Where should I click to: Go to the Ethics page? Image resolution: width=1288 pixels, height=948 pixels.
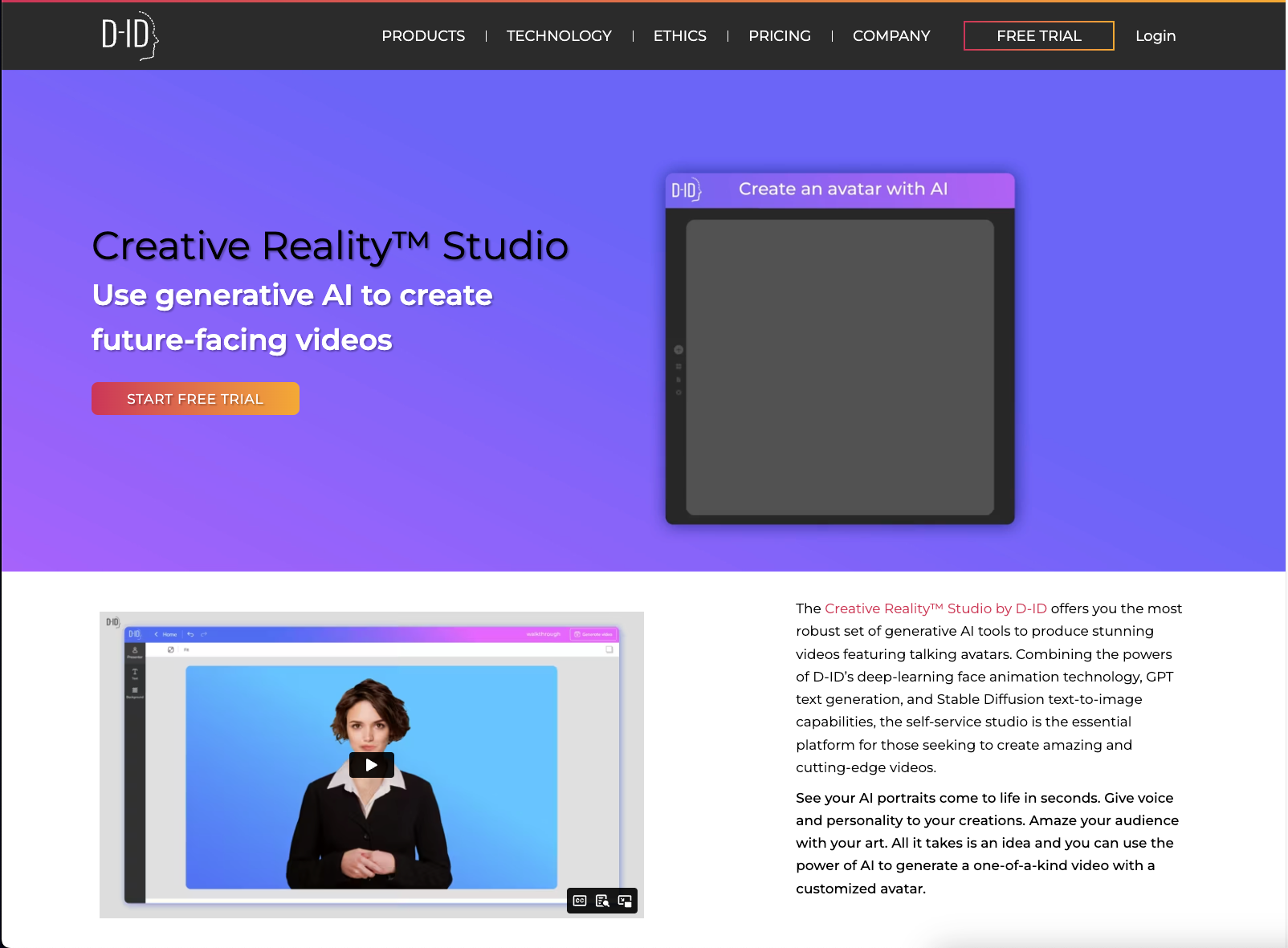pyautogui.click(x=680, y=36)
